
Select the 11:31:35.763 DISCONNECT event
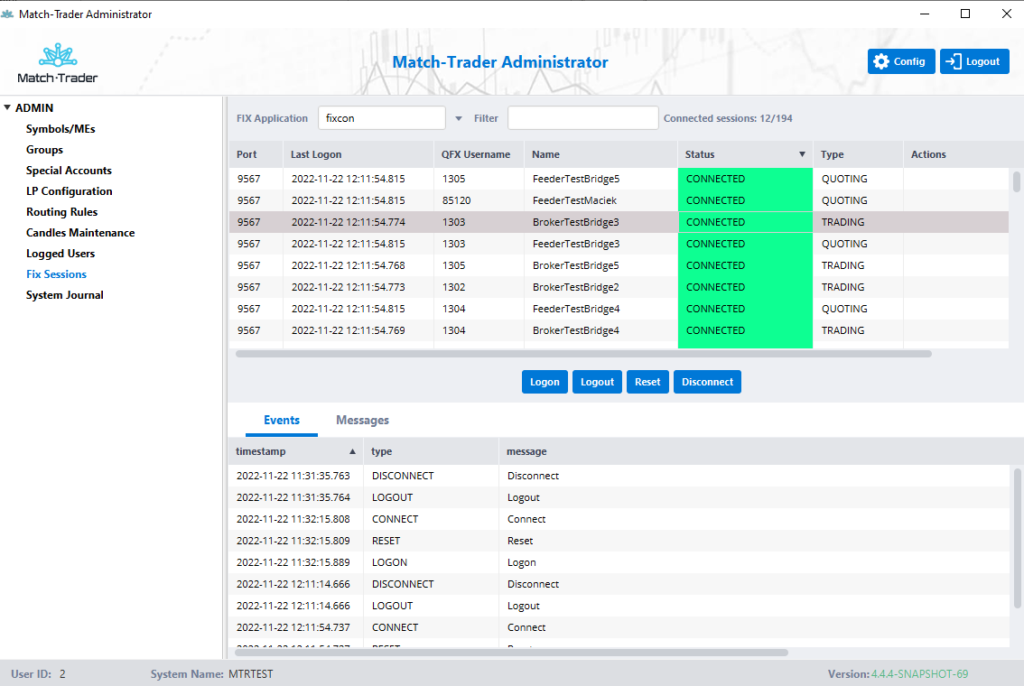pos(619,476)
